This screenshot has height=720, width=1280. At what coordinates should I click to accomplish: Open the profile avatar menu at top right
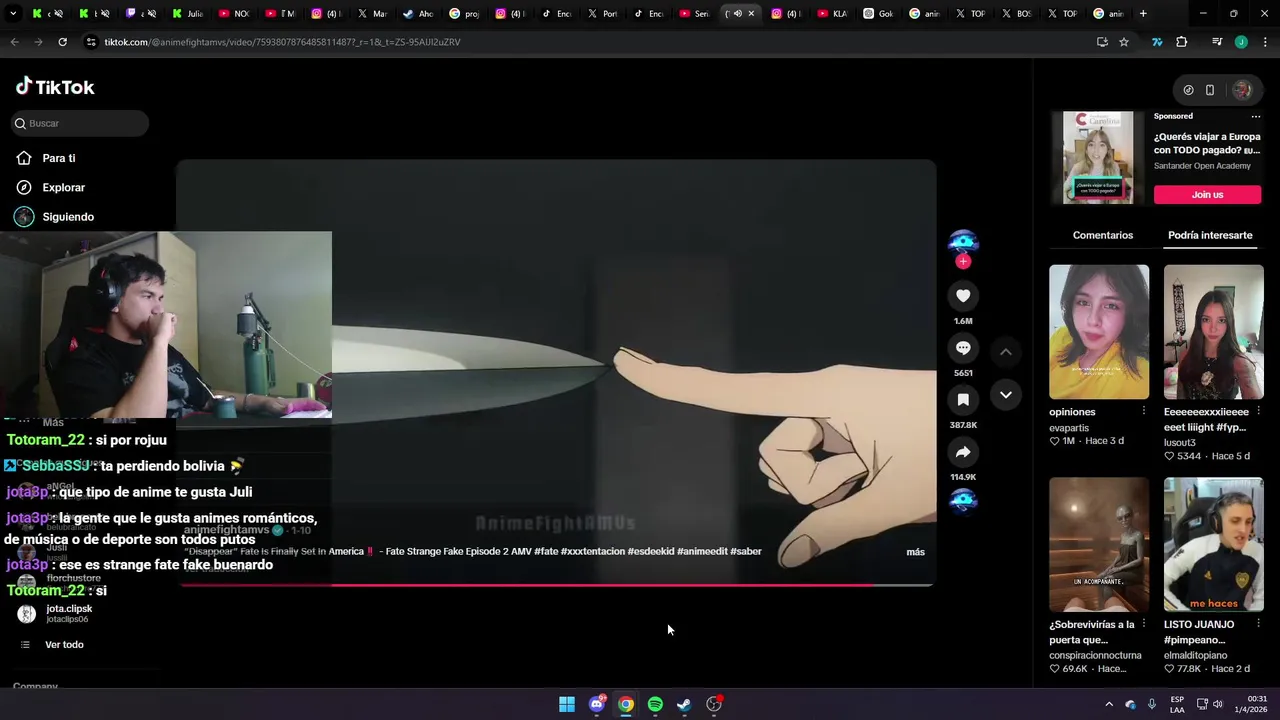[x=1242, y=90]
